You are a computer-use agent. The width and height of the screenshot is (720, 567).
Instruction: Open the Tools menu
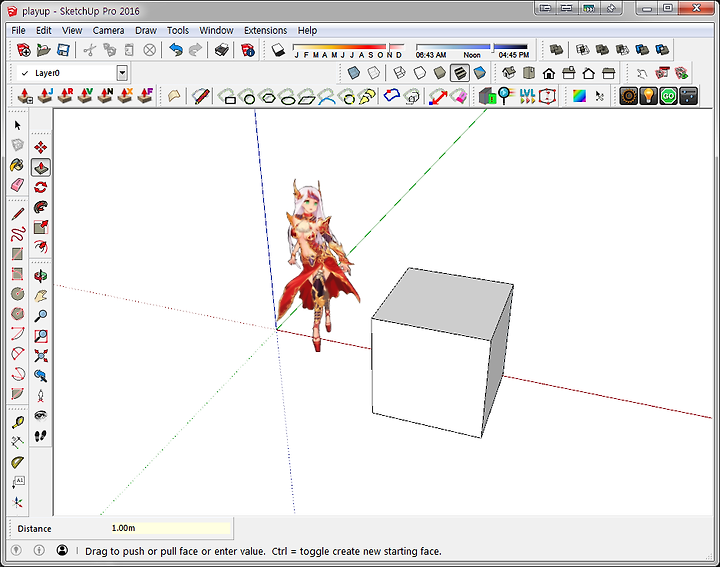(x=178, y=30)
